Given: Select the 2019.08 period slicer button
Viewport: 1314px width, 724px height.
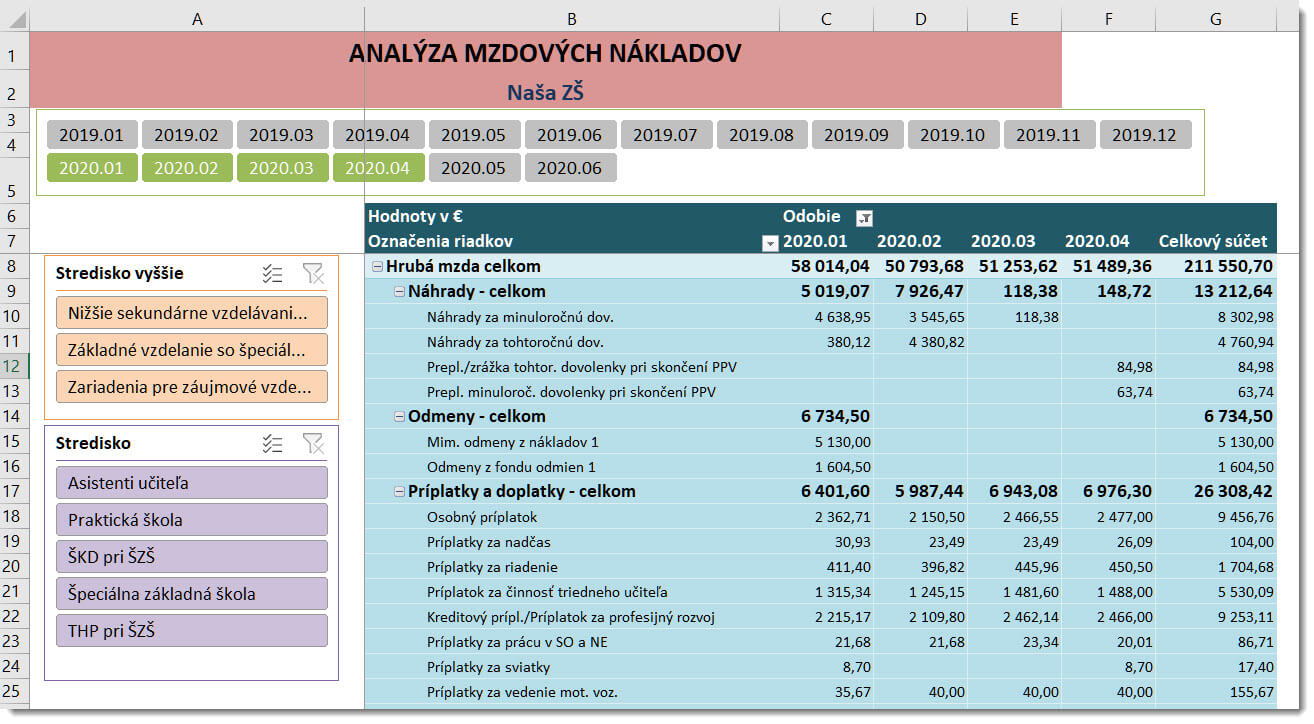Looking at the screenshot, I should click(x=762, y=135).
